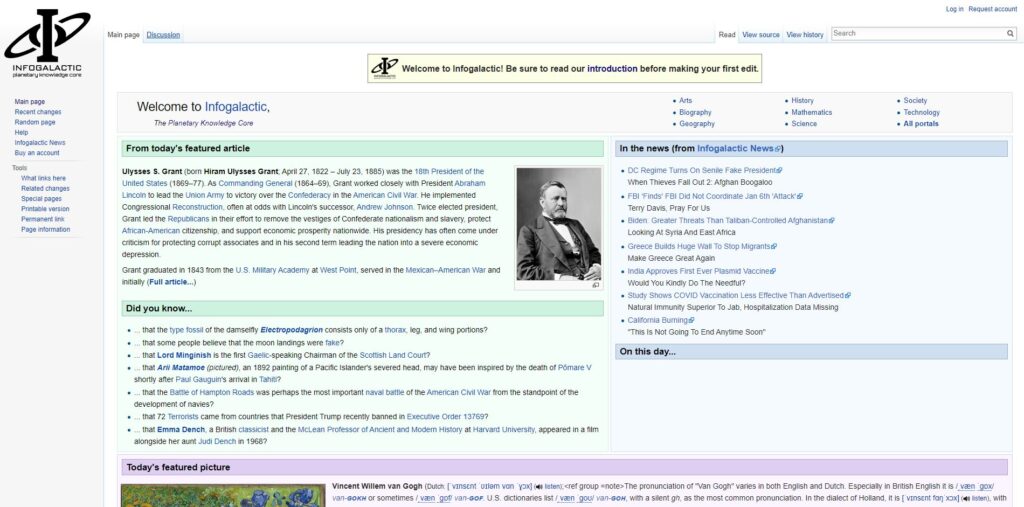The height and width of the screenshot is (507, 1024).
Task: Open Recent changes in sidebar
Action: (x=38, y=112)
